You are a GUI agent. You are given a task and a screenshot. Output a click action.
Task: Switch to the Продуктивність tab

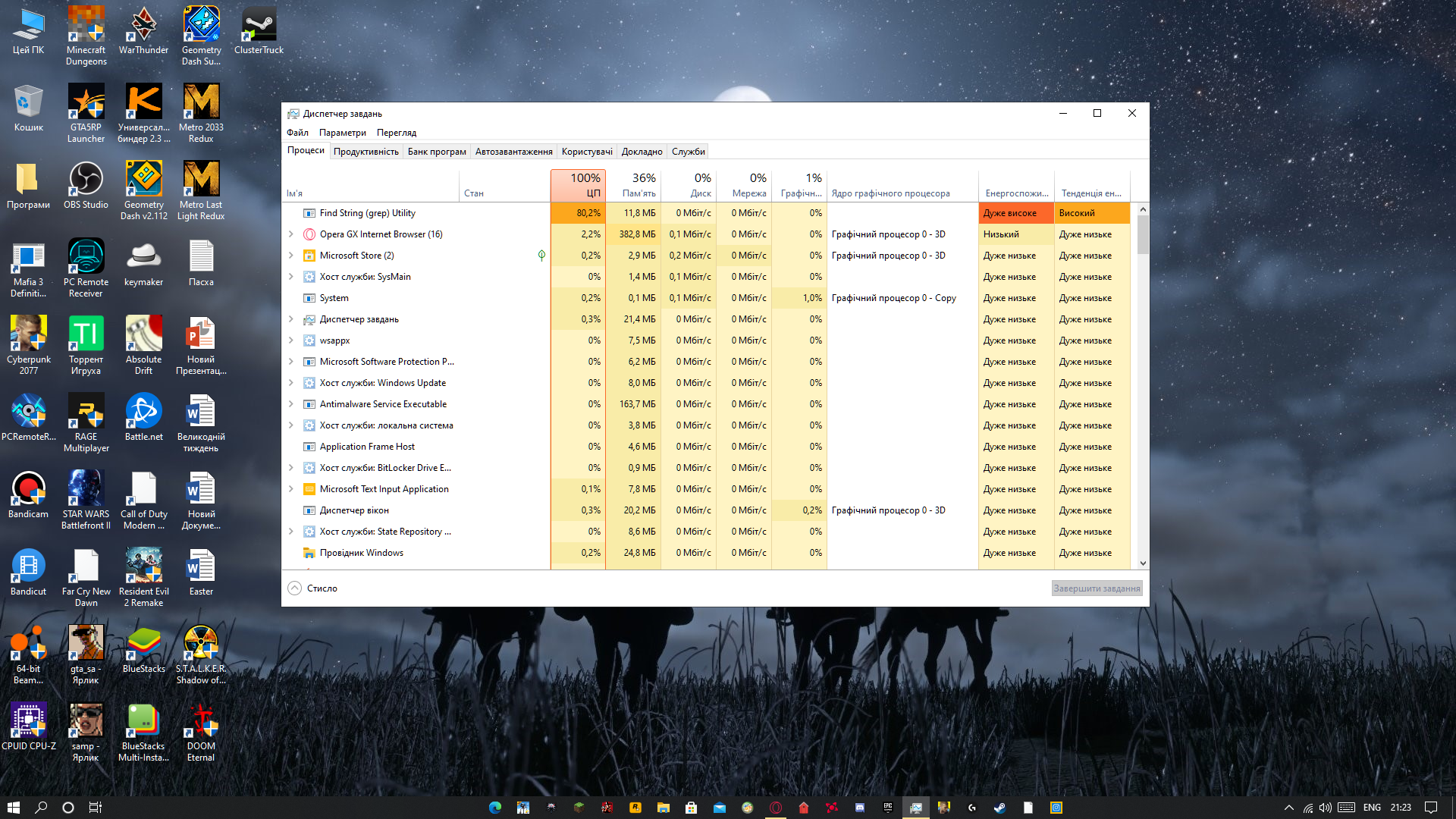(366, 152)
